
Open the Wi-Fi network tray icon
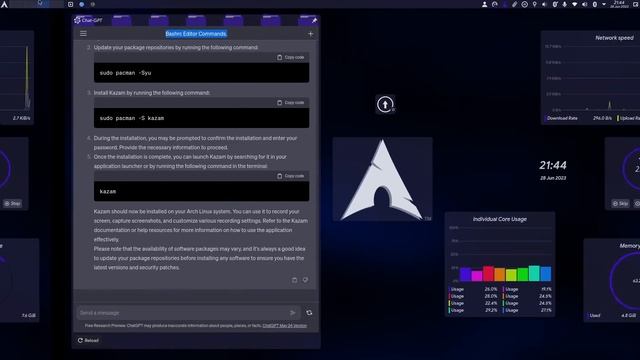575,4
